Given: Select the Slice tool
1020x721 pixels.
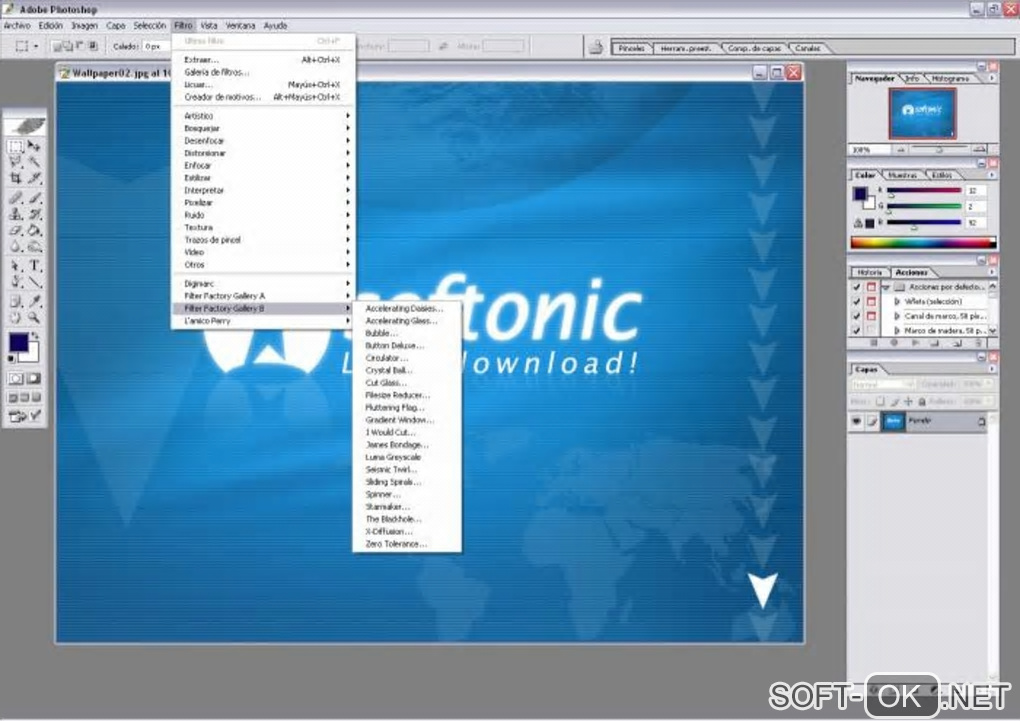Looking at the screenshot, I should coord(34,178).
